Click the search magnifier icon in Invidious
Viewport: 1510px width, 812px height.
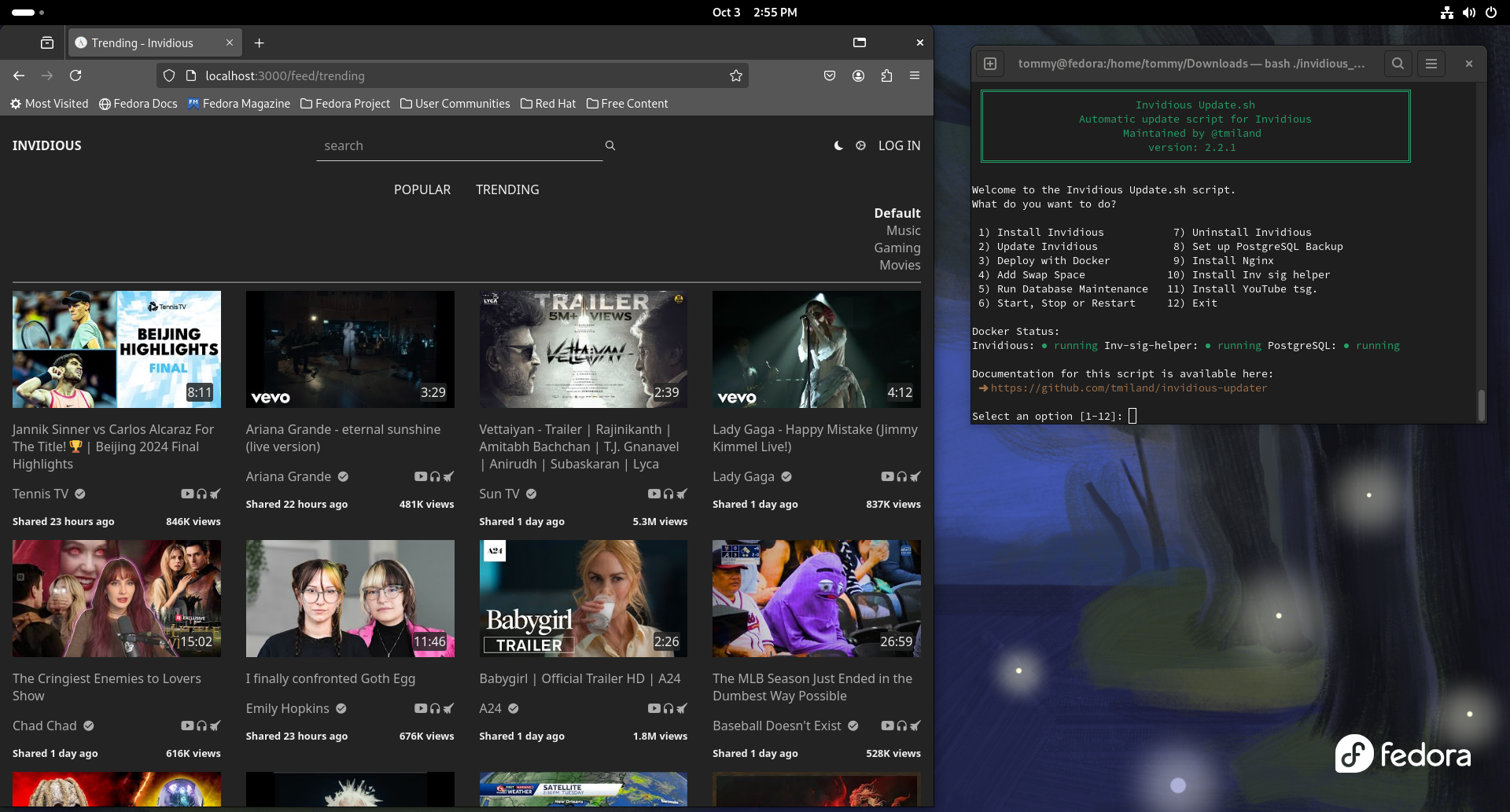[610, 145]
